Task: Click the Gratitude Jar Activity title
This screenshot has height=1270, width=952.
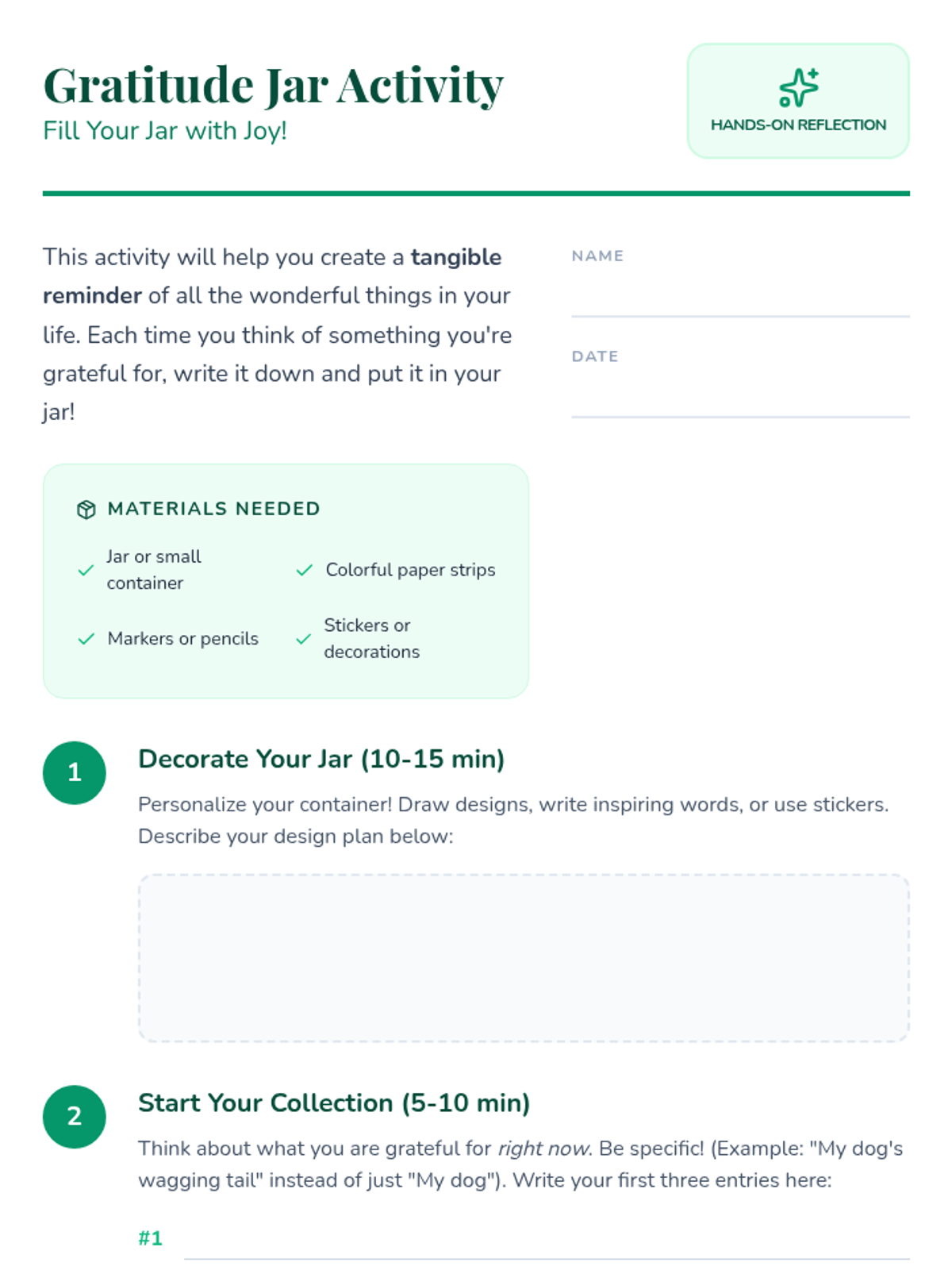Action: click(x=274, y=85)
